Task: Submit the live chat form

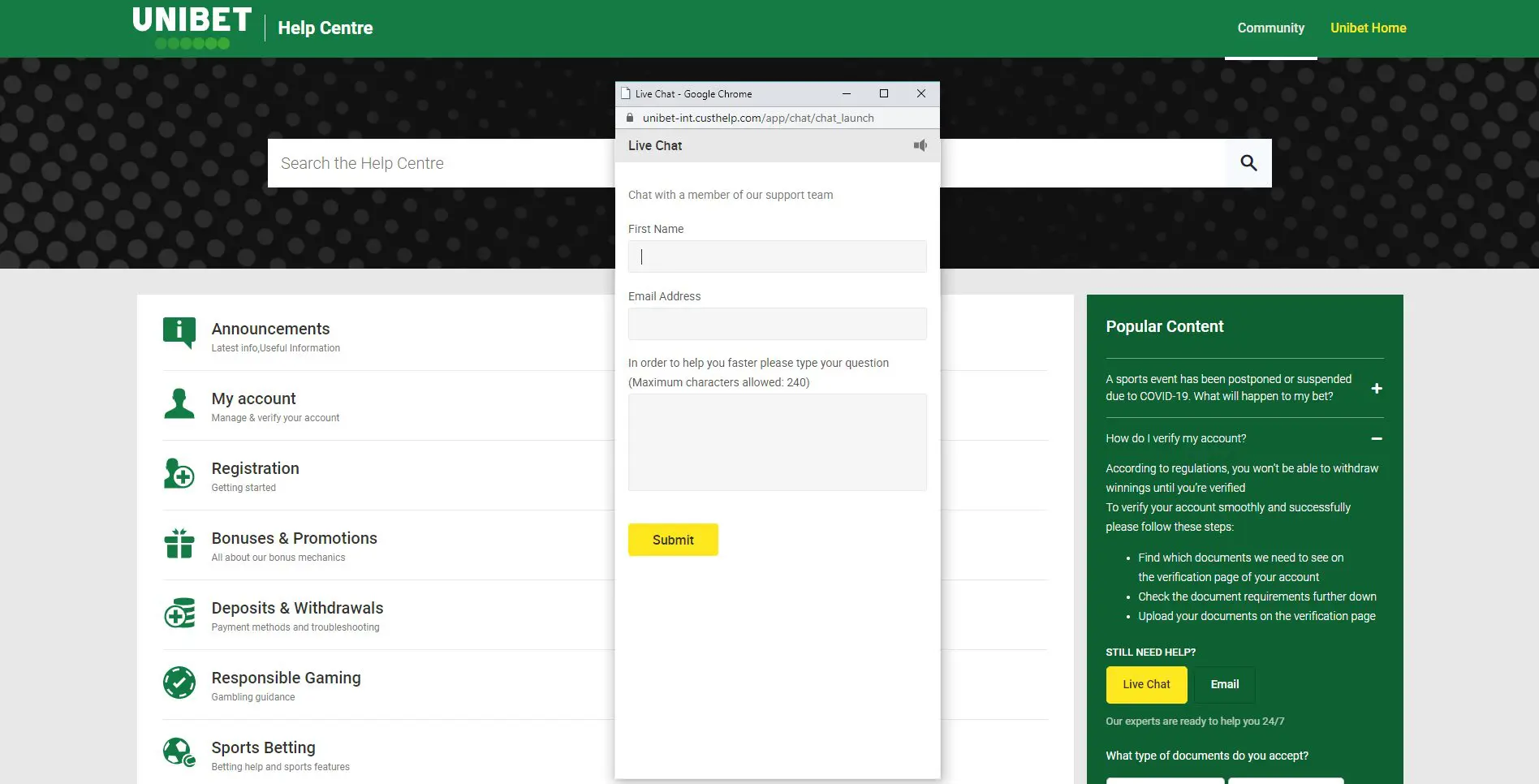Action: tap(673, 540)
